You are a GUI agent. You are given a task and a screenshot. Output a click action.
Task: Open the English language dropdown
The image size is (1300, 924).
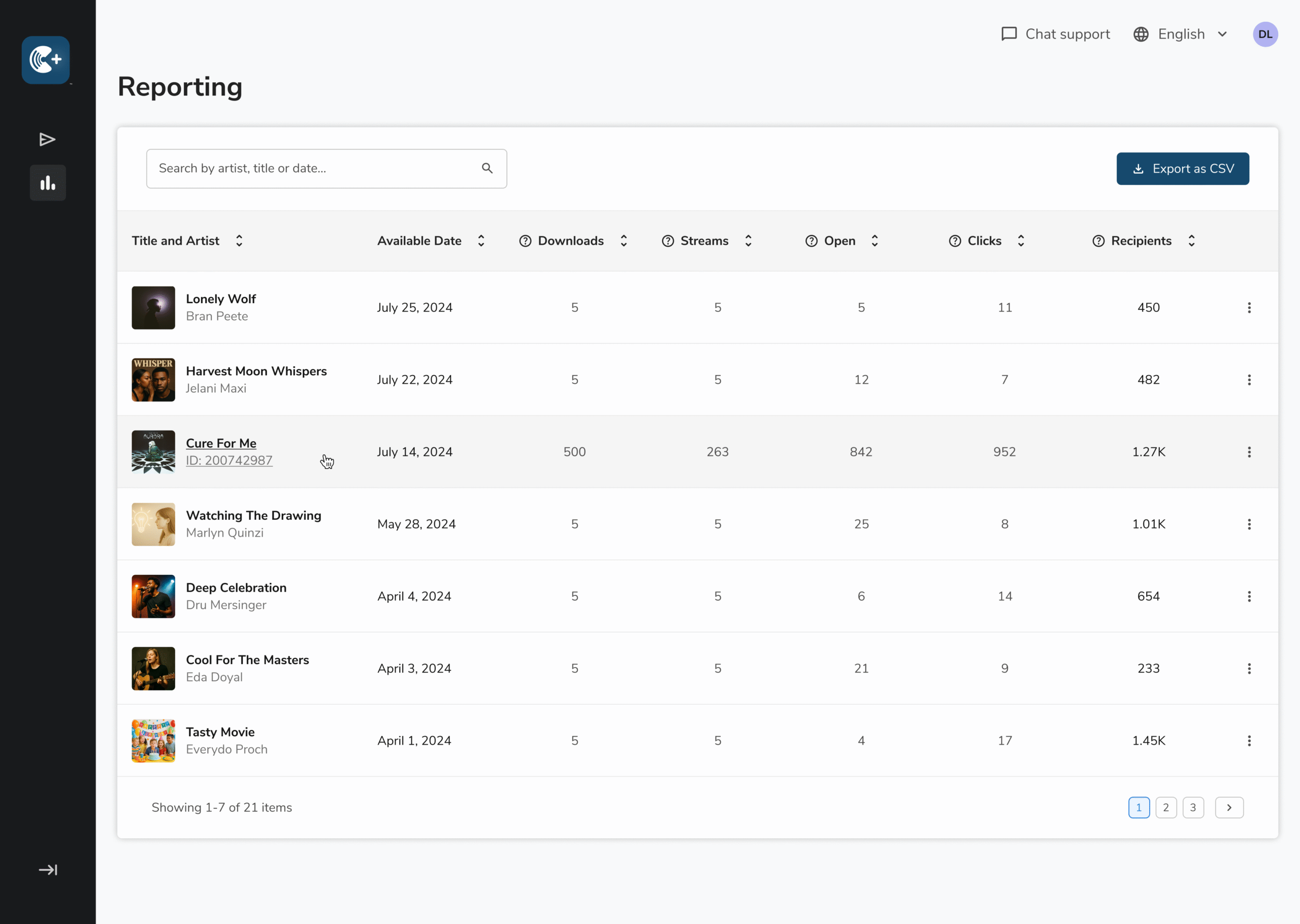tap(1181, 35)
